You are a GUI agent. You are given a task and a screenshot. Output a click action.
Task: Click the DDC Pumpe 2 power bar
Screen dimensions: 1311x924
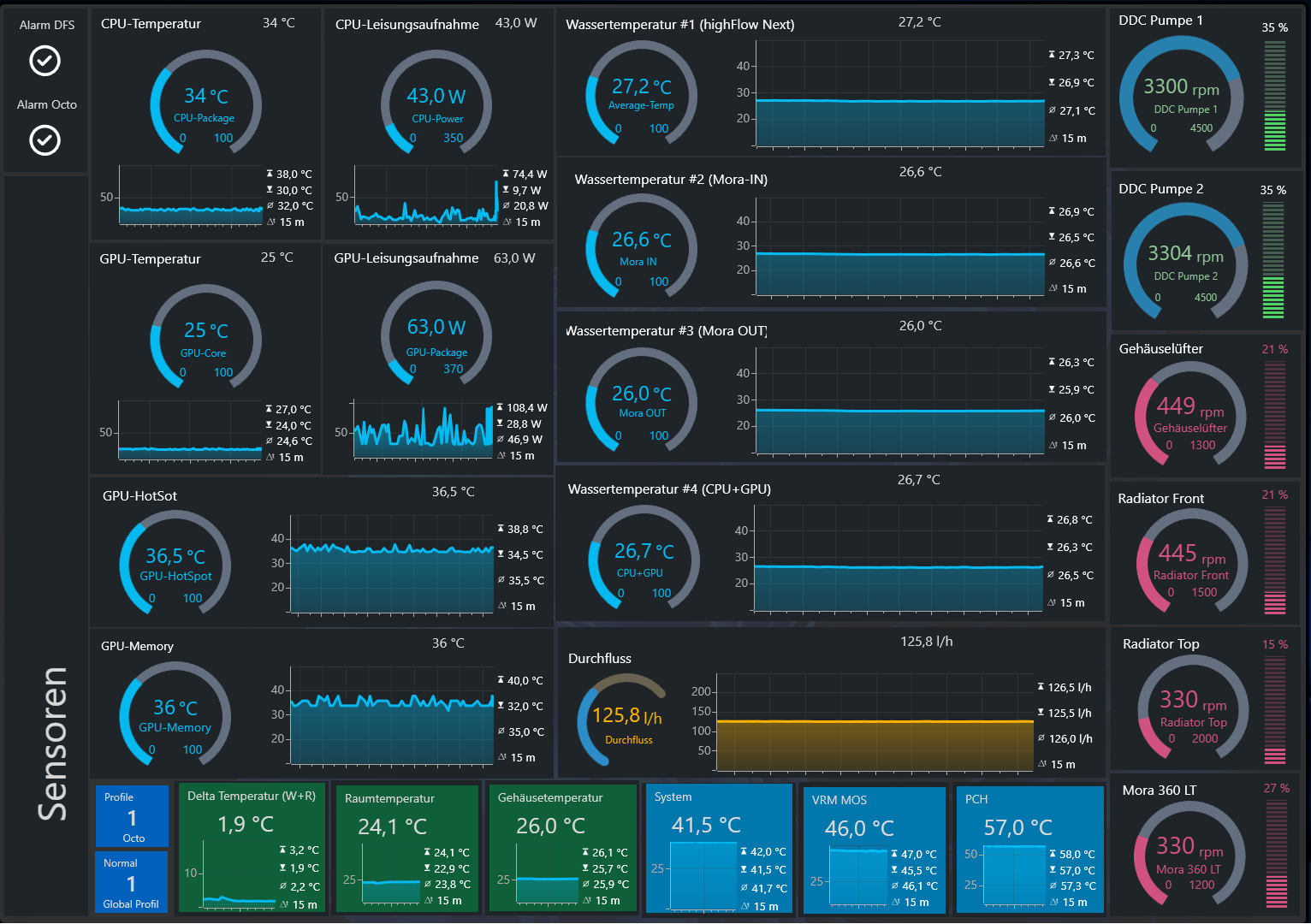coord(1273,261)
